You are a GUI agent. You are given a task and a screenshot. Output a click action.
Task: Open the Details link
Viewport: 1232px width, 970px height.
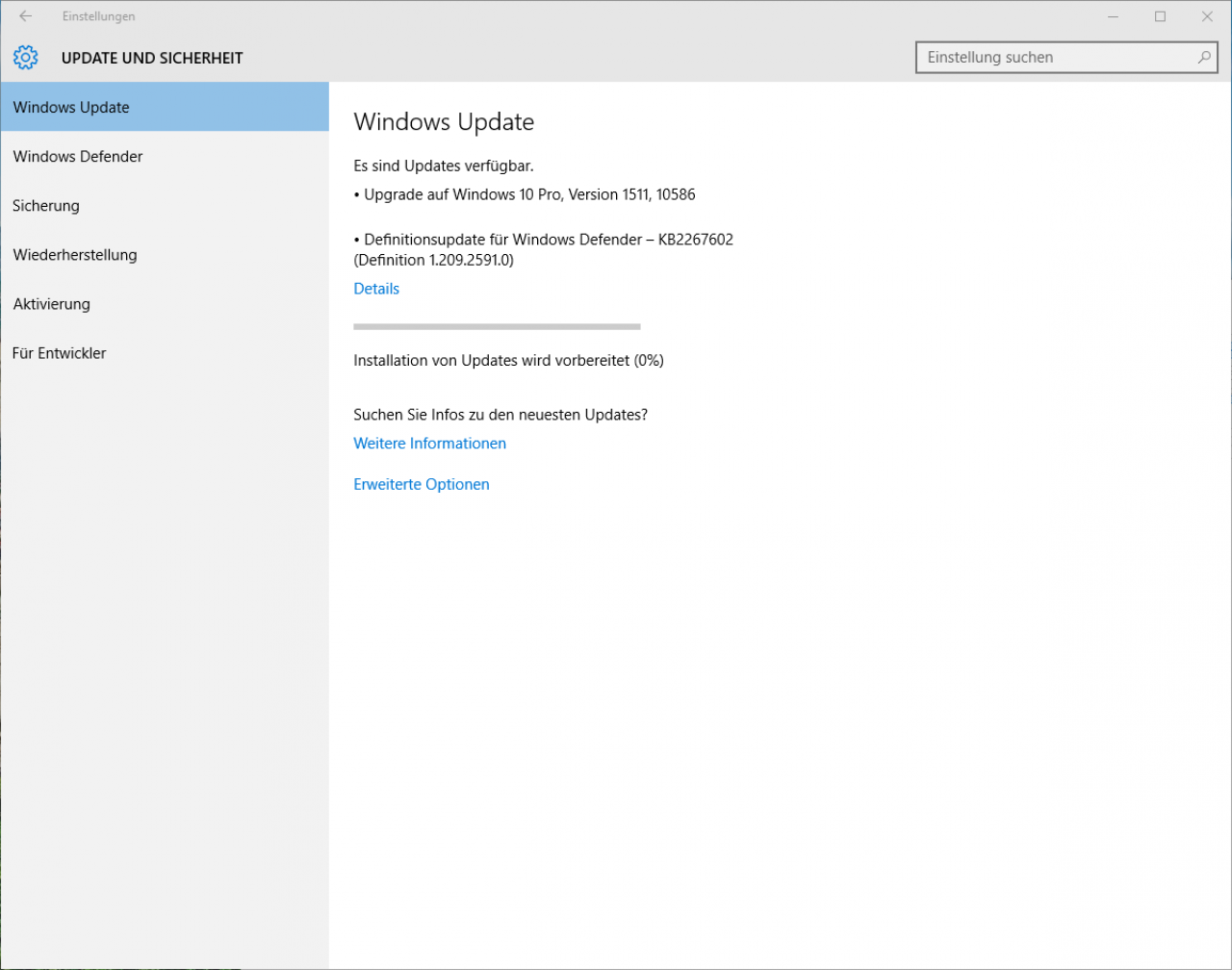click(x=376, y=289)
